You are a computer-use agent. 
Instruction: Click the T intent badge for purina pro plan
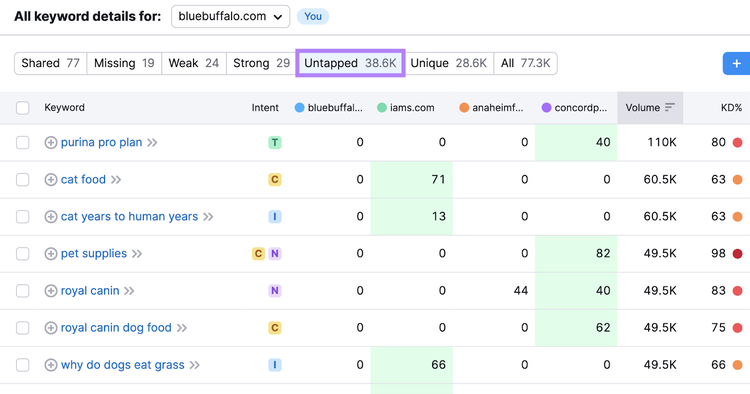275,142
